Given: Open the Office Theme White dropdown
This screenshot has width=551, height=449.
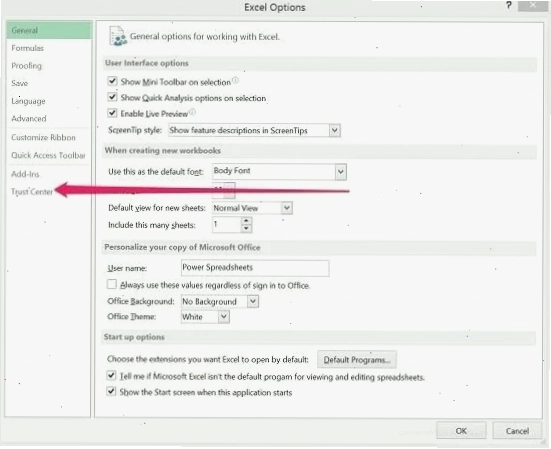Looking at the screenshot, I should pyautogui.click(x=223, y=317).
